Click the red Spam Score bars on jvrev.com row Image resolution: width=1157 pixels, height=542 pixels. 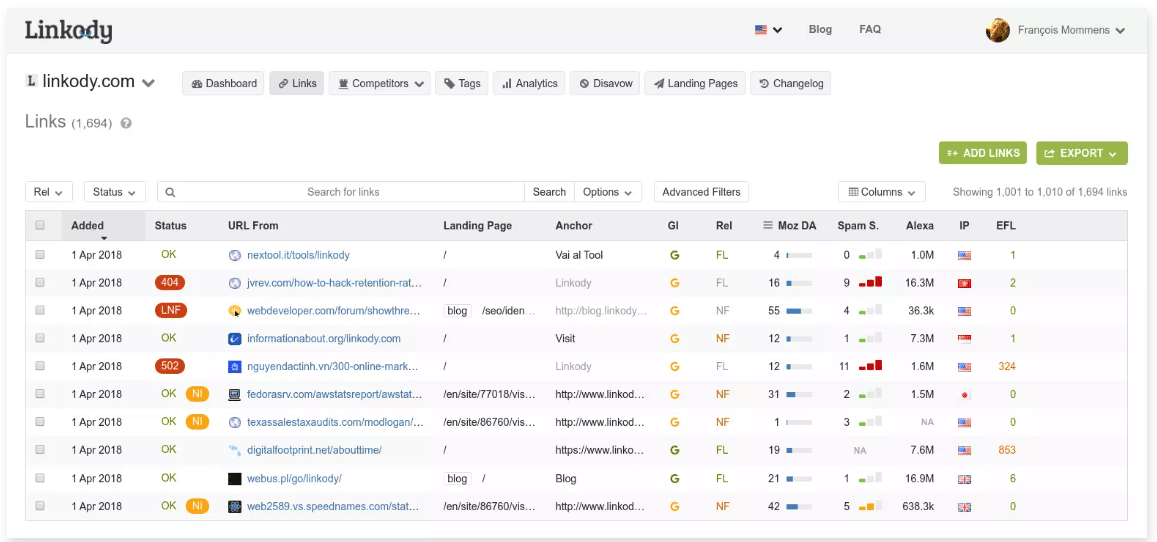click(870, 282)
